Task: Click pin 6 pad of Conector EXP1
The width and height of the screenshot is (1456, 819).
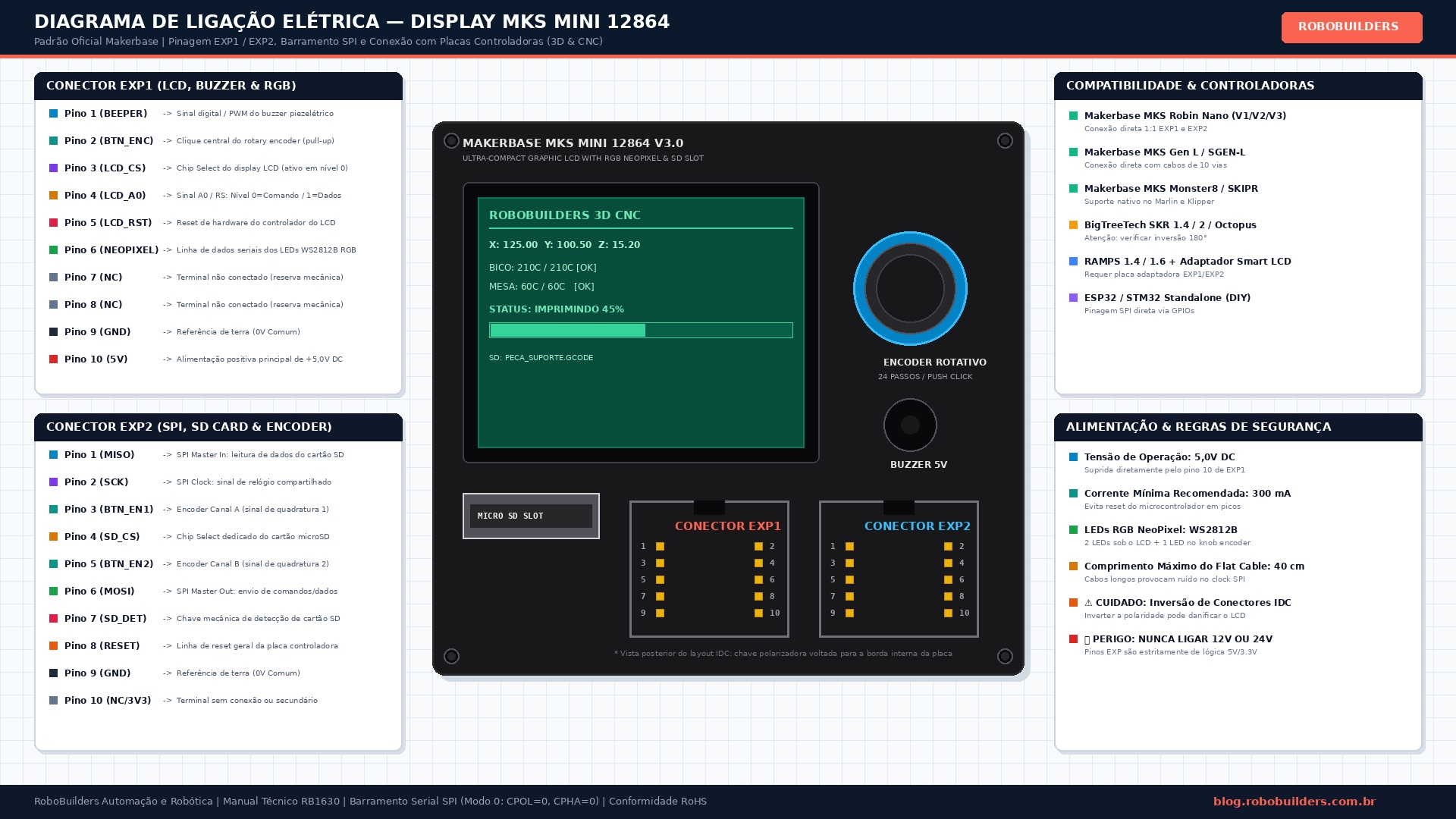Action: click(x=758, y=579)
